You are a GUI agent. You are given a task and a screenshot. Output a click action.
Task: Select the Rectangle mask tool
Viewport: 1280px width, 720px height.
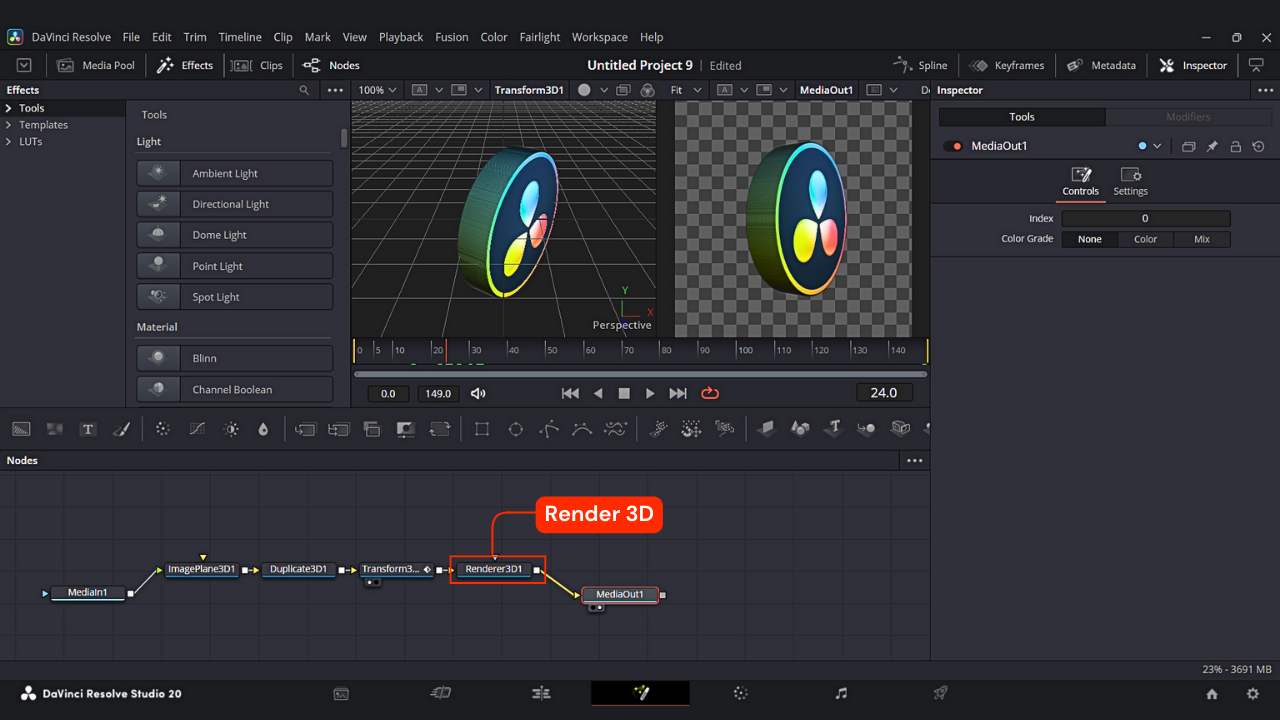tap(482, 429)
